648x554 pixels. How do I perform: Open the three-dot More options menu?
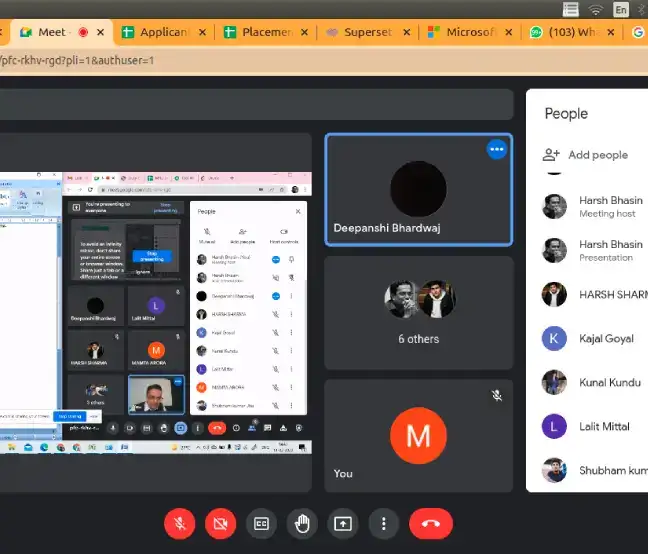point(383,523)
